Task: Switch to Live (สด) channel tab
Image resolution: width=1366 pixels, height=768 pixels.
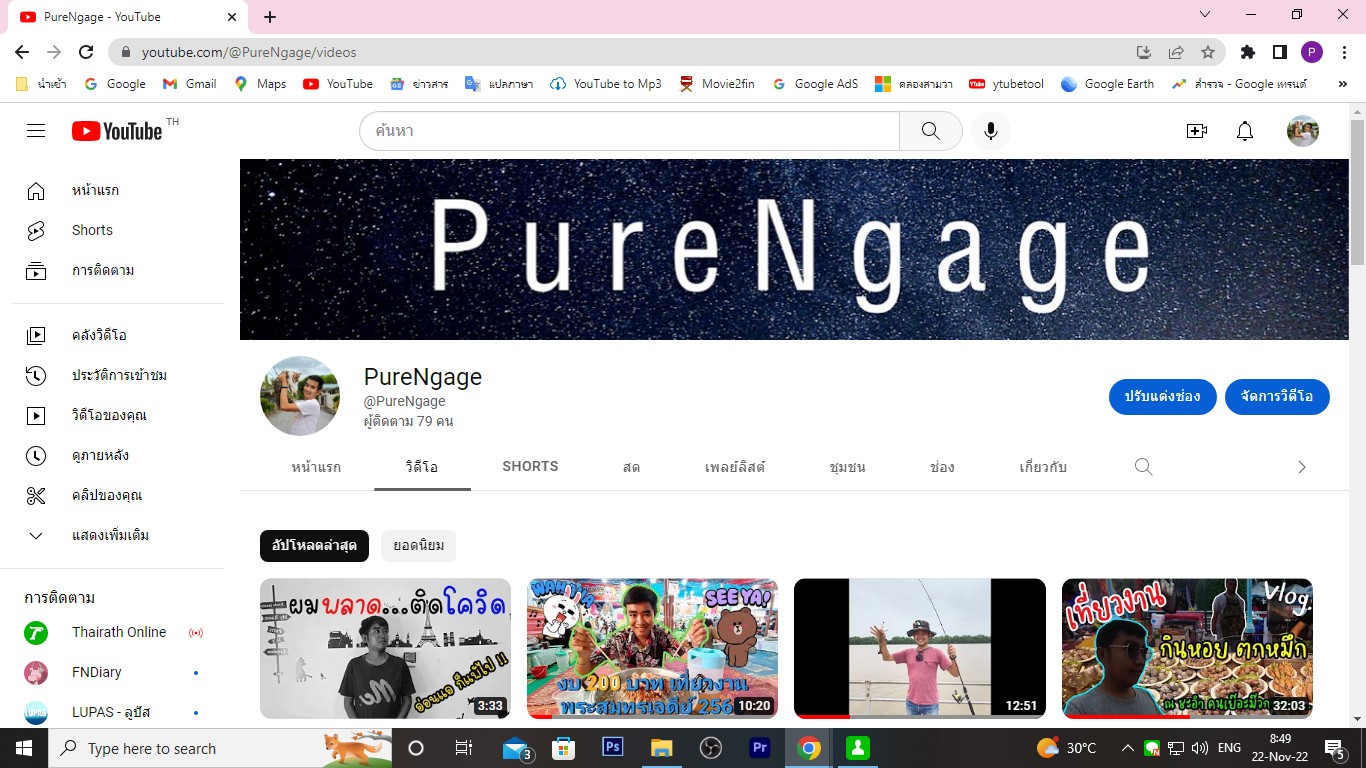Action: click(631, 467)
